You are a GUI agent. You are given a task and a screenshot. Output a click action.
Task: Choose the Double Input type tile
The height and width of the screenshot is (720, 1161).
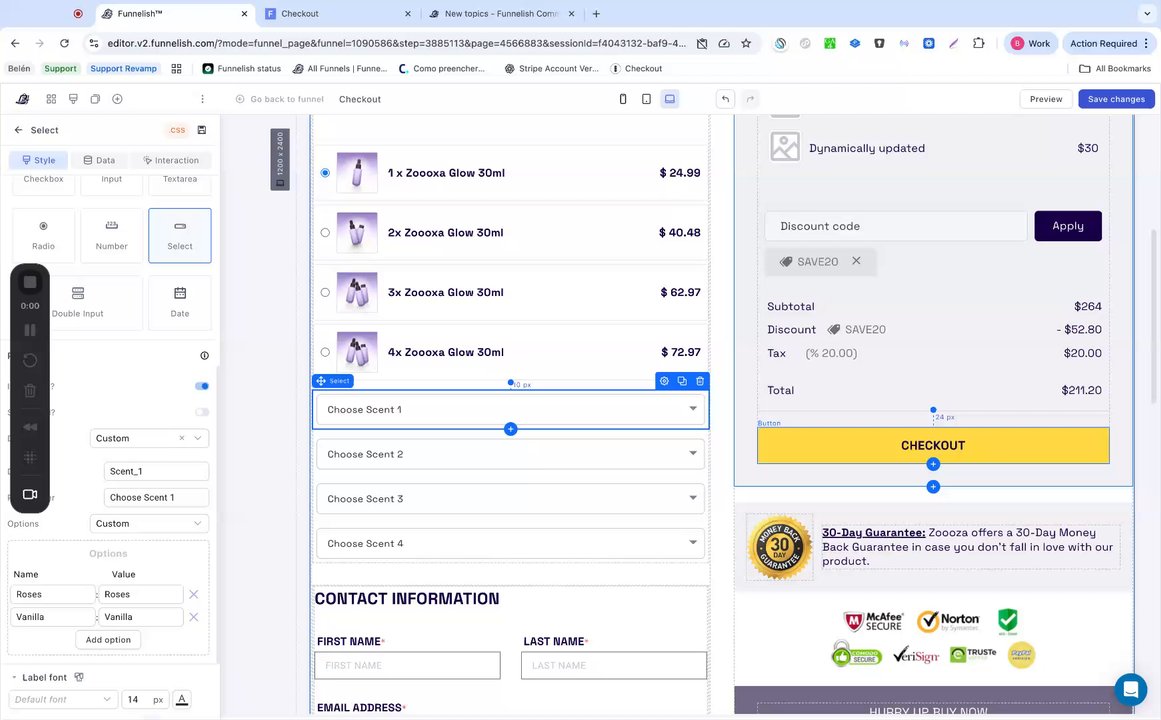[x=78, y=302]
